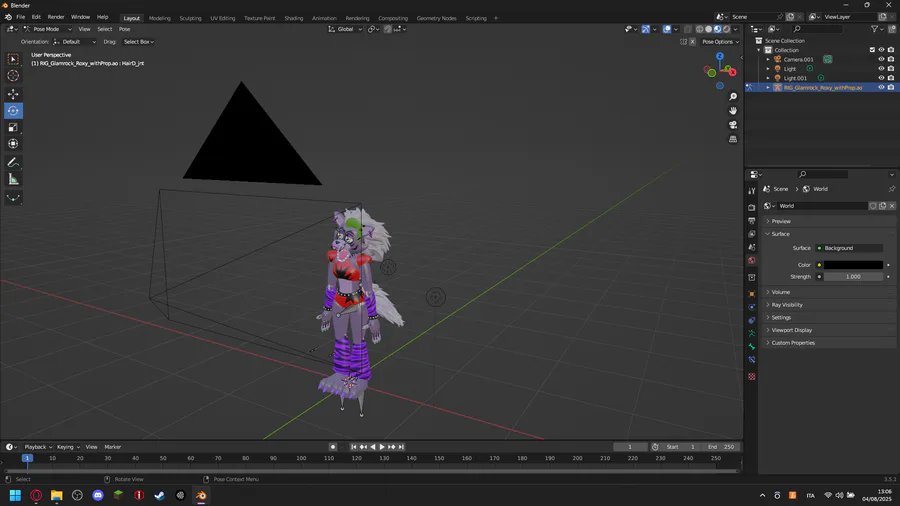Open the Tool properties tab icon
This screenshot has width=900, height=506.
click(752, 191)
